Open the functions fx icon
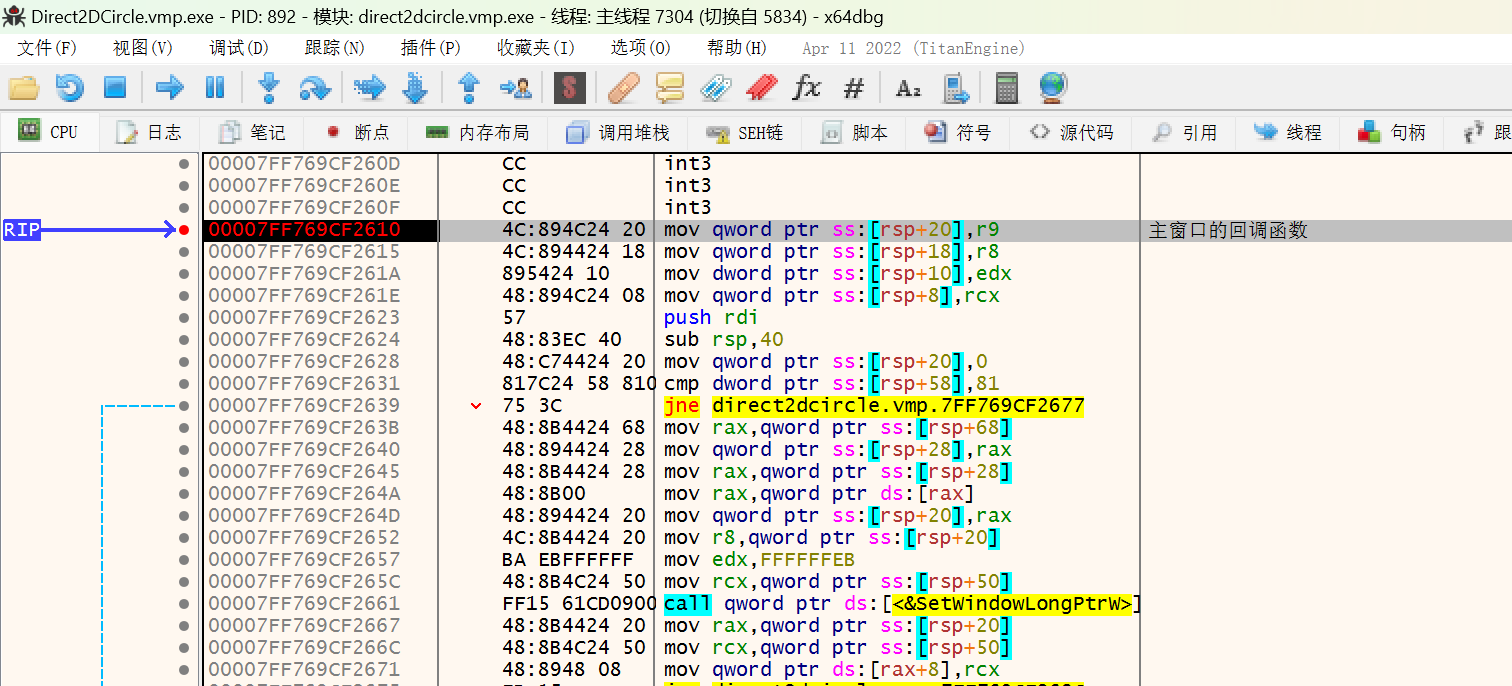This screenshot has height=686, width=1512. point(806,88)
